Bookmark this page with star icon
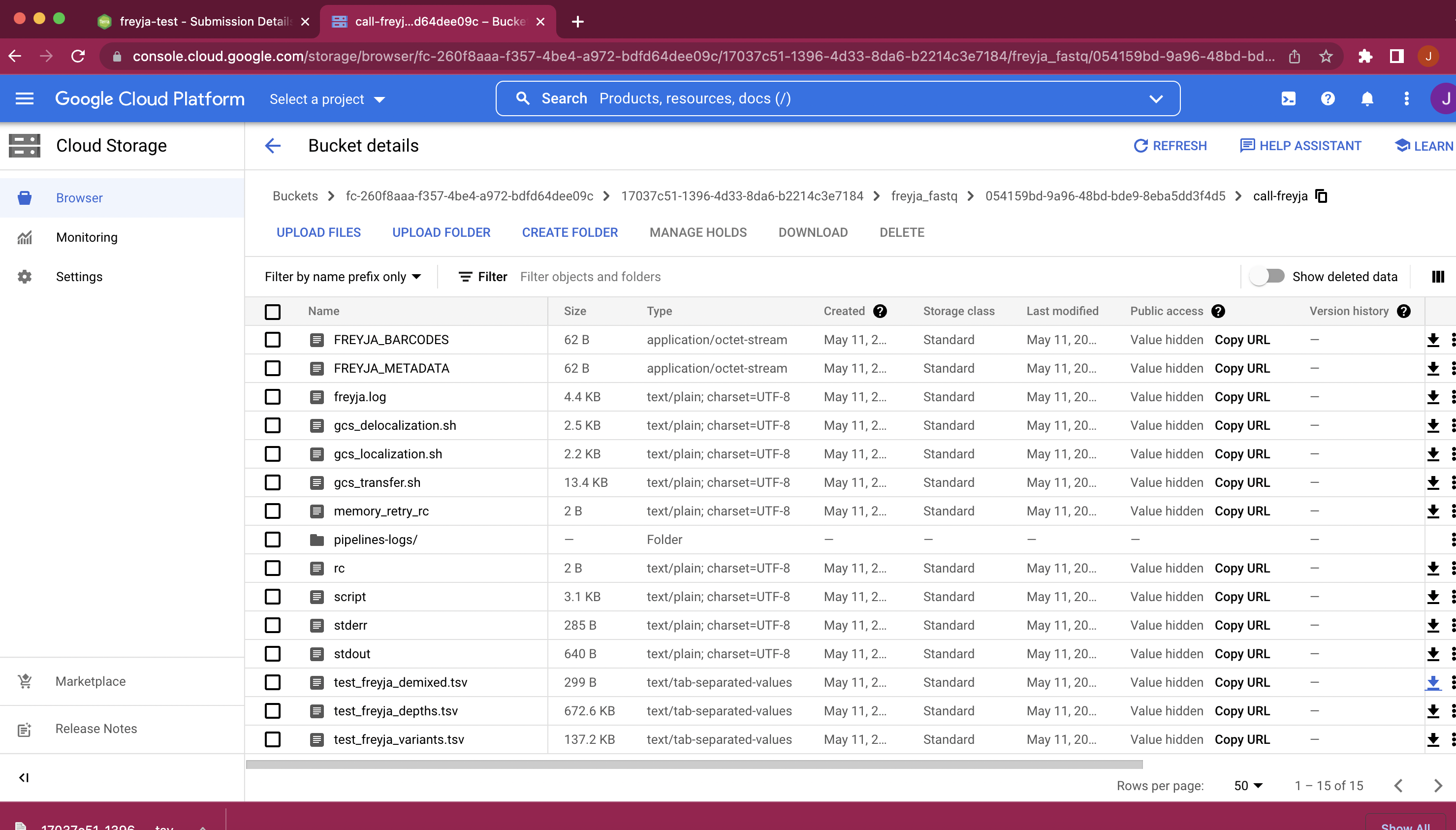Screen dimensions: 1456x830 pyautogui.click(x=1326, y=56)
